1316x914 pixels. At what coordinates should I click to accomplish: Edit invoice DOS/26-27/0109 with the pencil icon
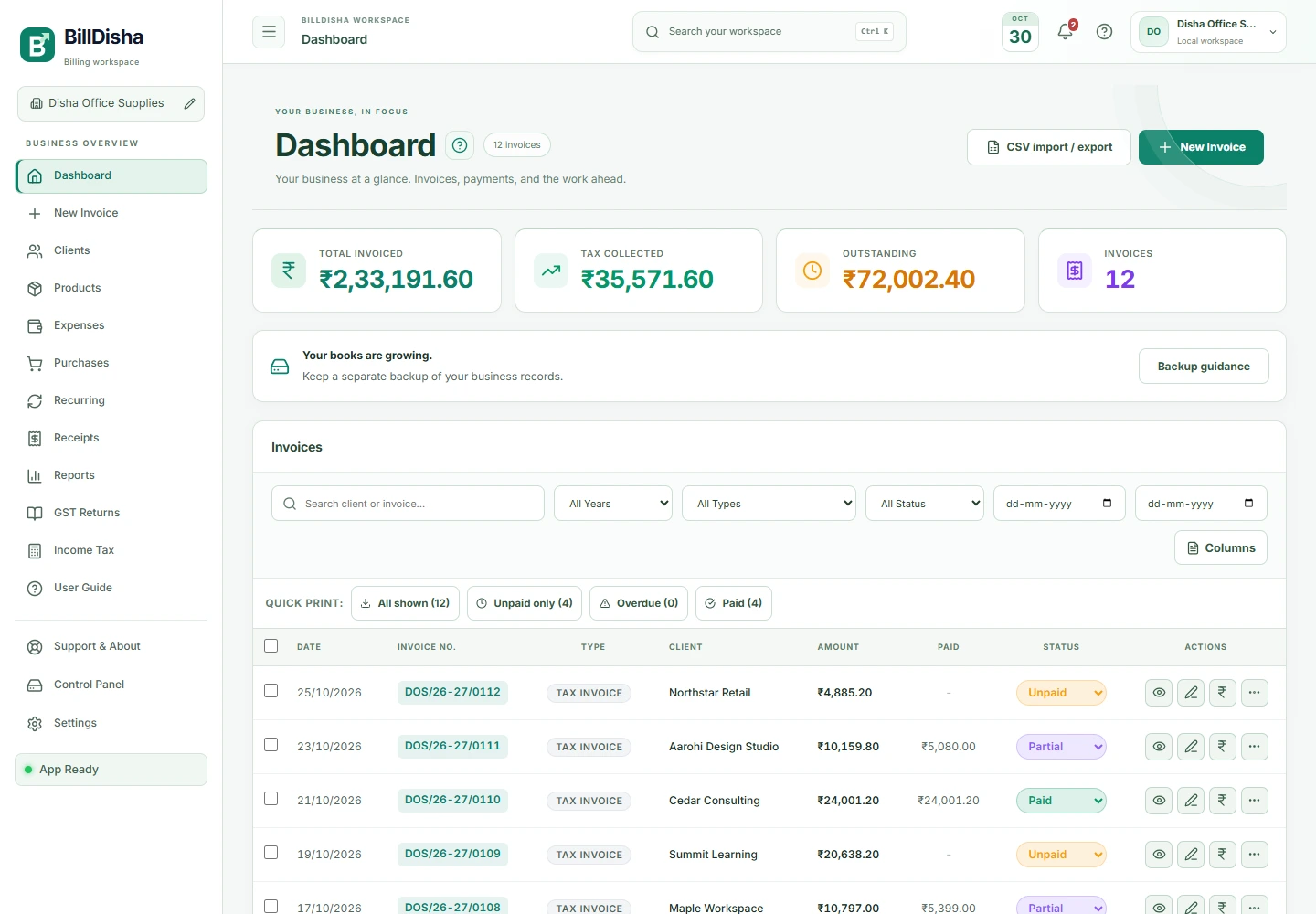click(1191, 855)
